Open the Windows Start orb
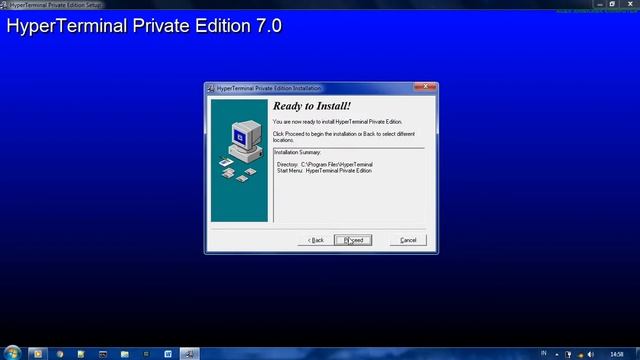 (12, 353)
